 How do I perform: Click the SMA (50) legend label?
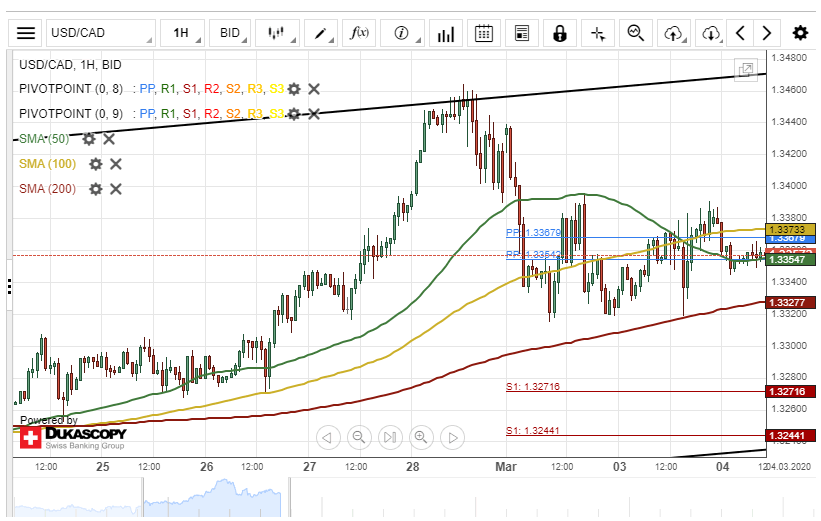[44, 139]
